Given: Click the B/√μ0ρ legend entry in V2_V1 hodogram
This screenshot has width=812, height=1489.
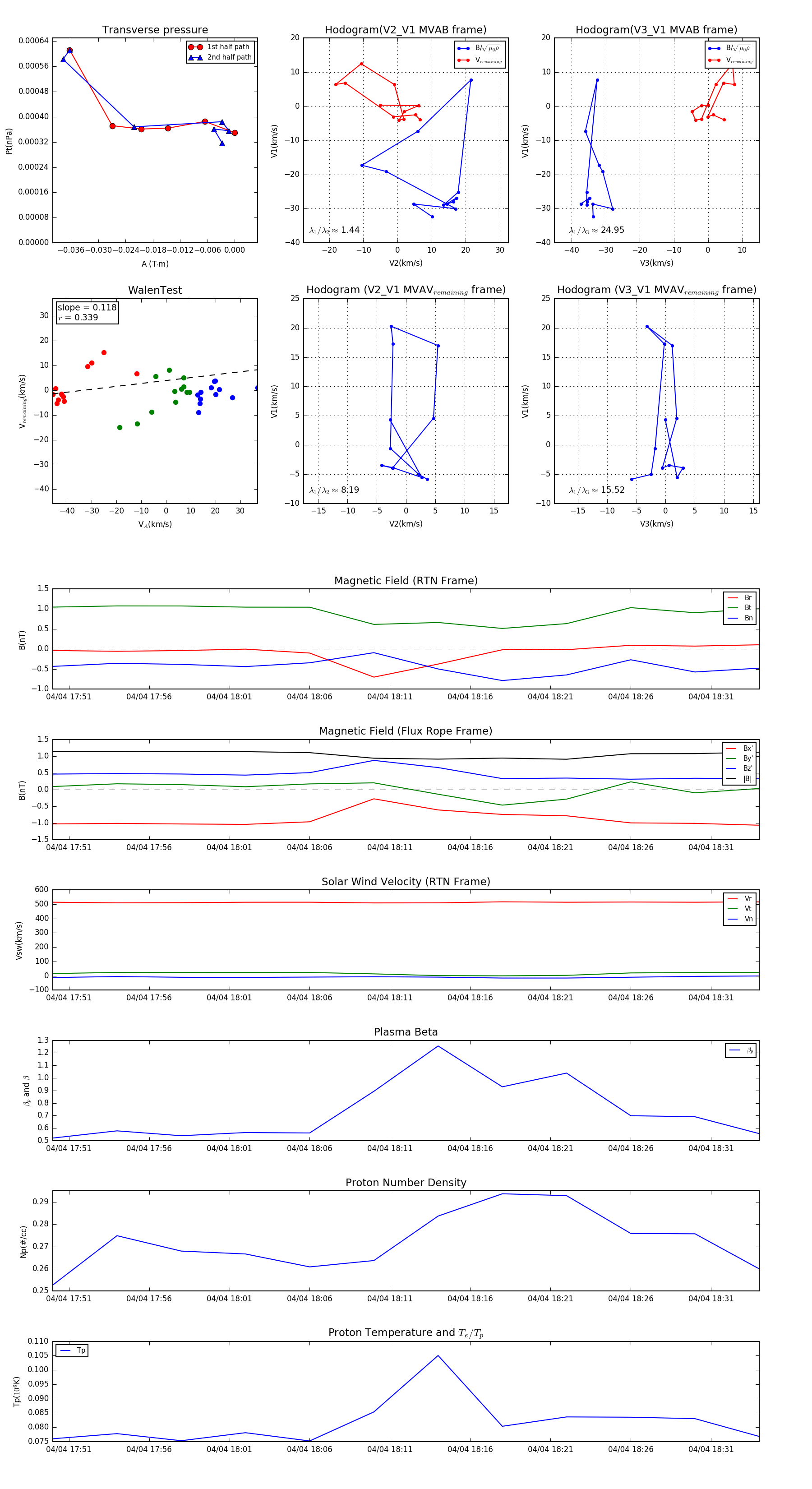Looking at the screenshot, I should [480, 49].
